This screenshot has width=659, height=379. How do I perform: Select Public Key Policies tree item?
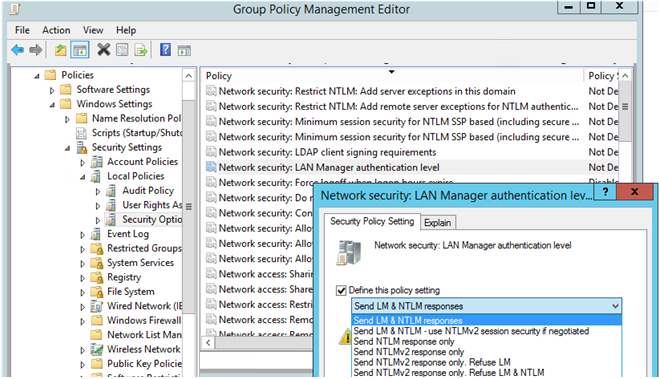point(144,364)
